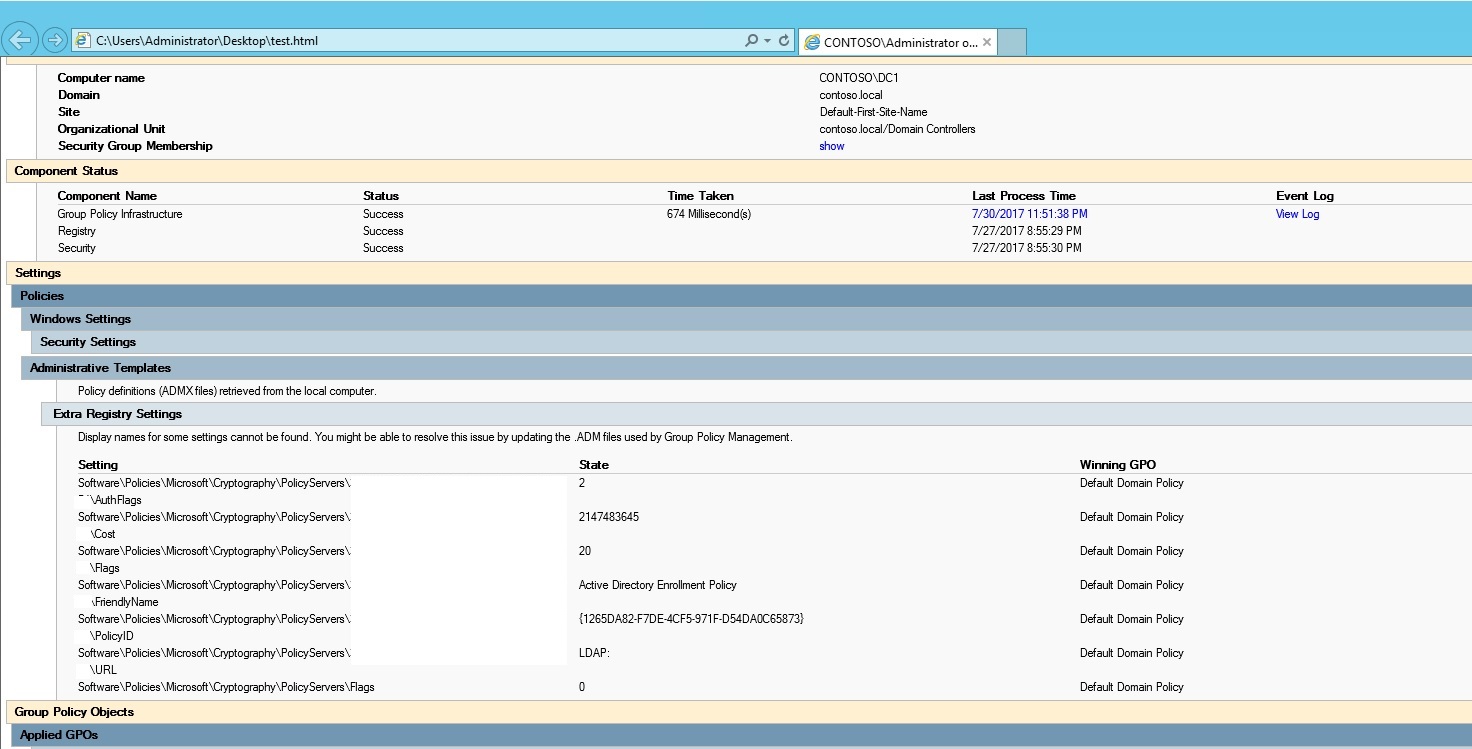Click the Computer name label

coord(101,78)
